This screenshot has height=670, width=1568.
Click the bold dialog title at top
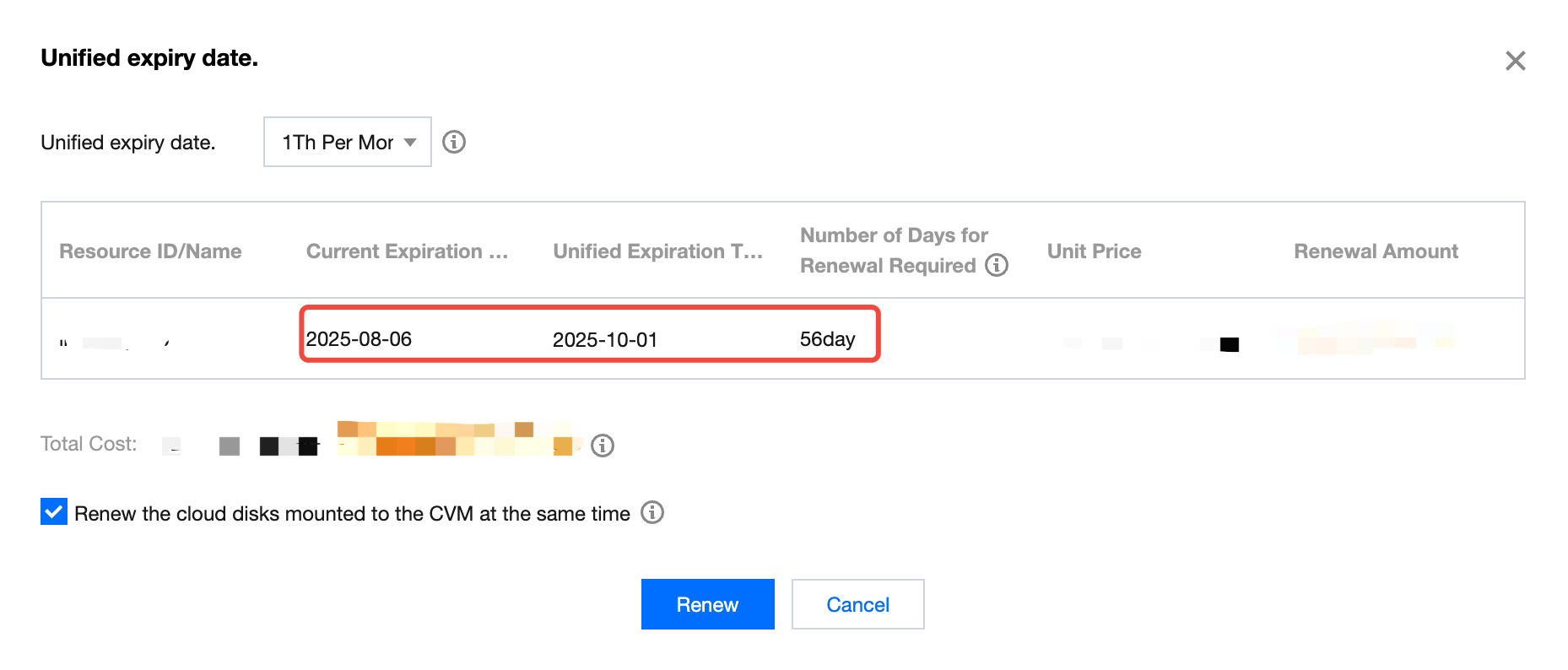(x=149, y=58)
